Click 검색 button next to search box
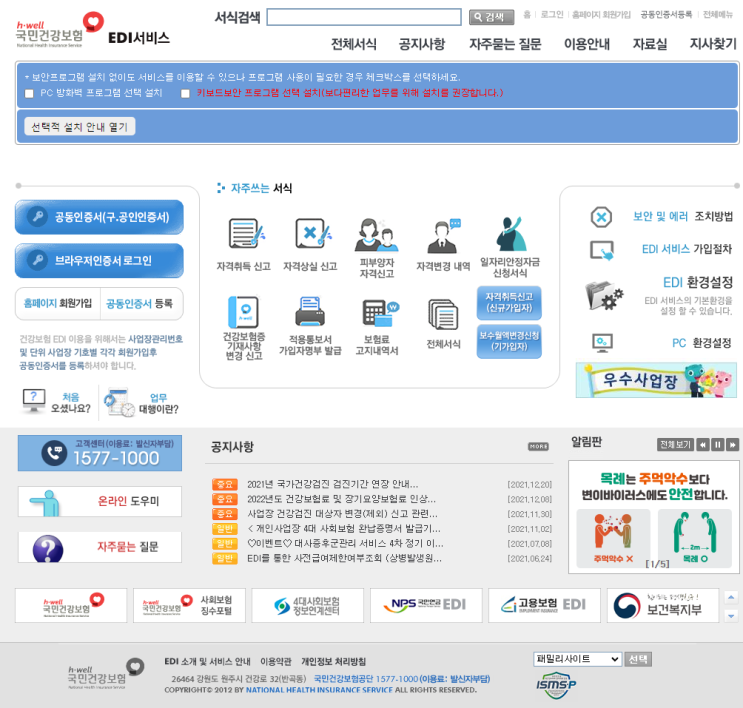743x708 pixels. click(491, 18)
